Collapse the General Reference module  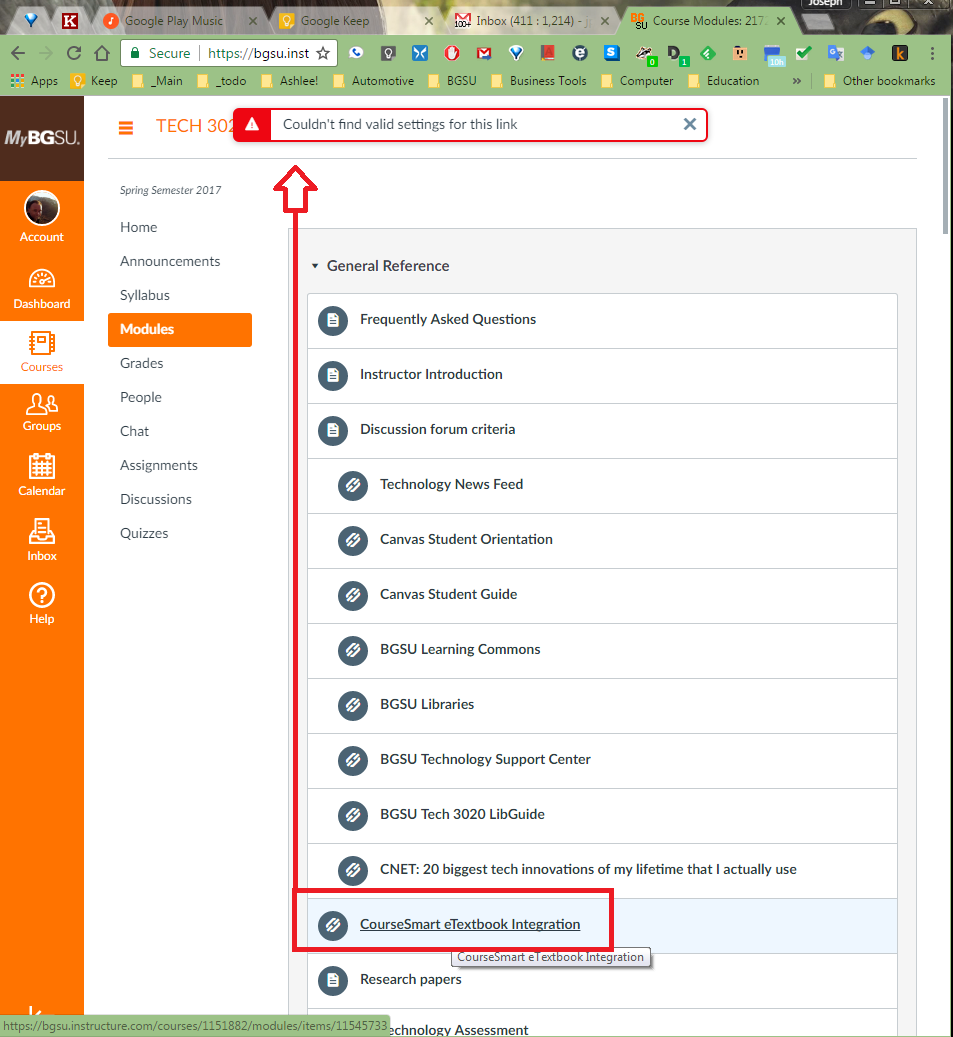315,266
